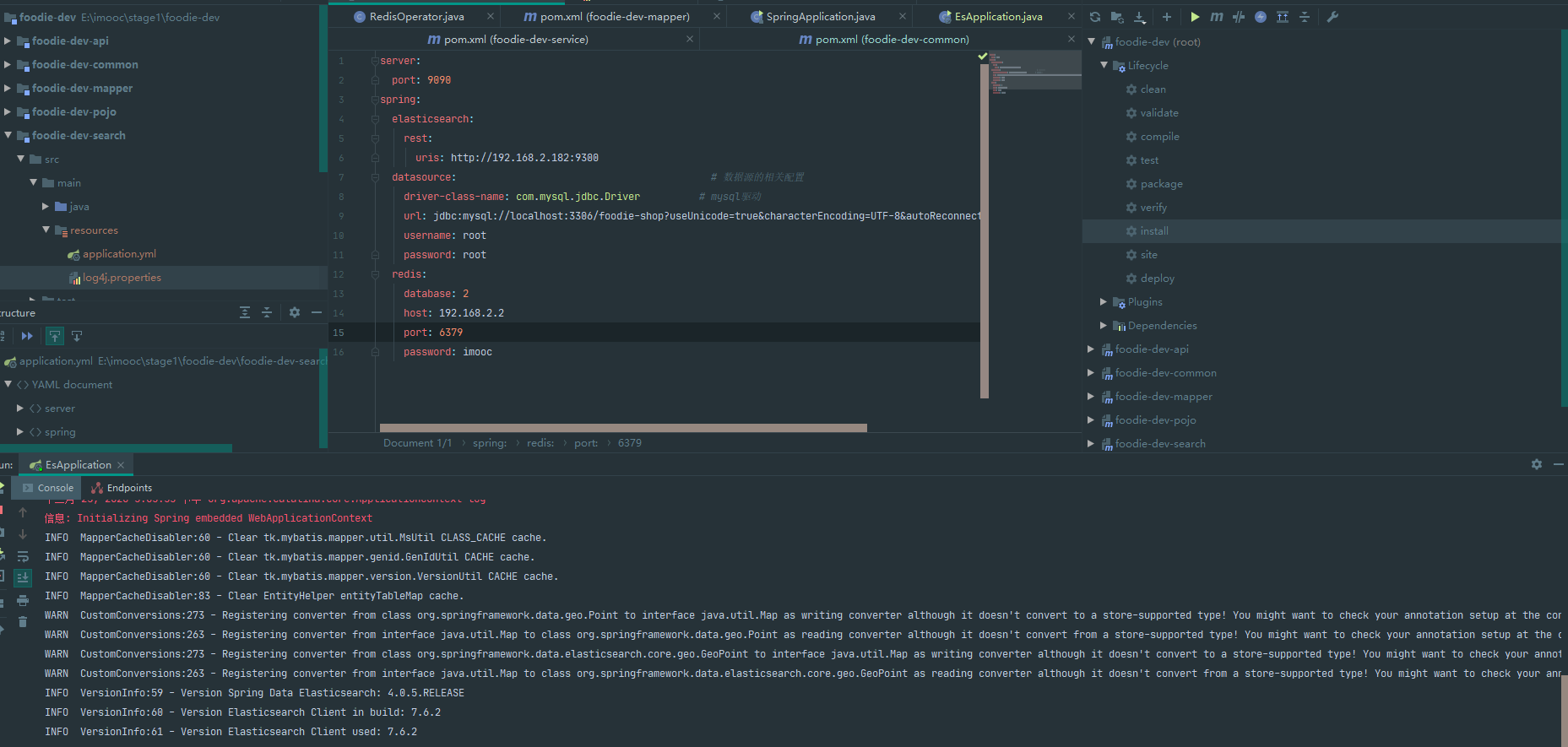The width and height of the screenshot is (1568, 747).
Task: Expand the Dependencies node in Maven
Action: pos(1104,325)
